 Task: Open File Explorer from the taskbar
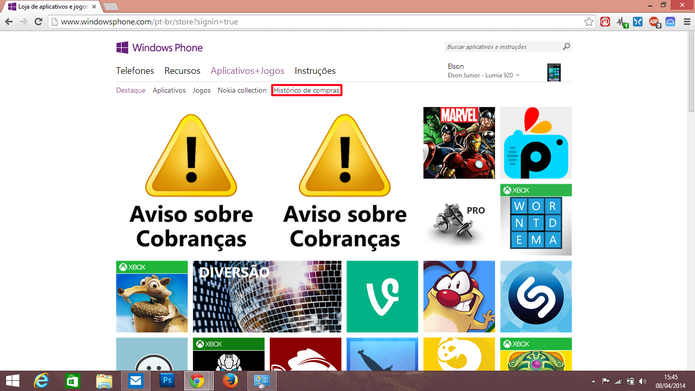pyautogui.click(x=104, y=381)
